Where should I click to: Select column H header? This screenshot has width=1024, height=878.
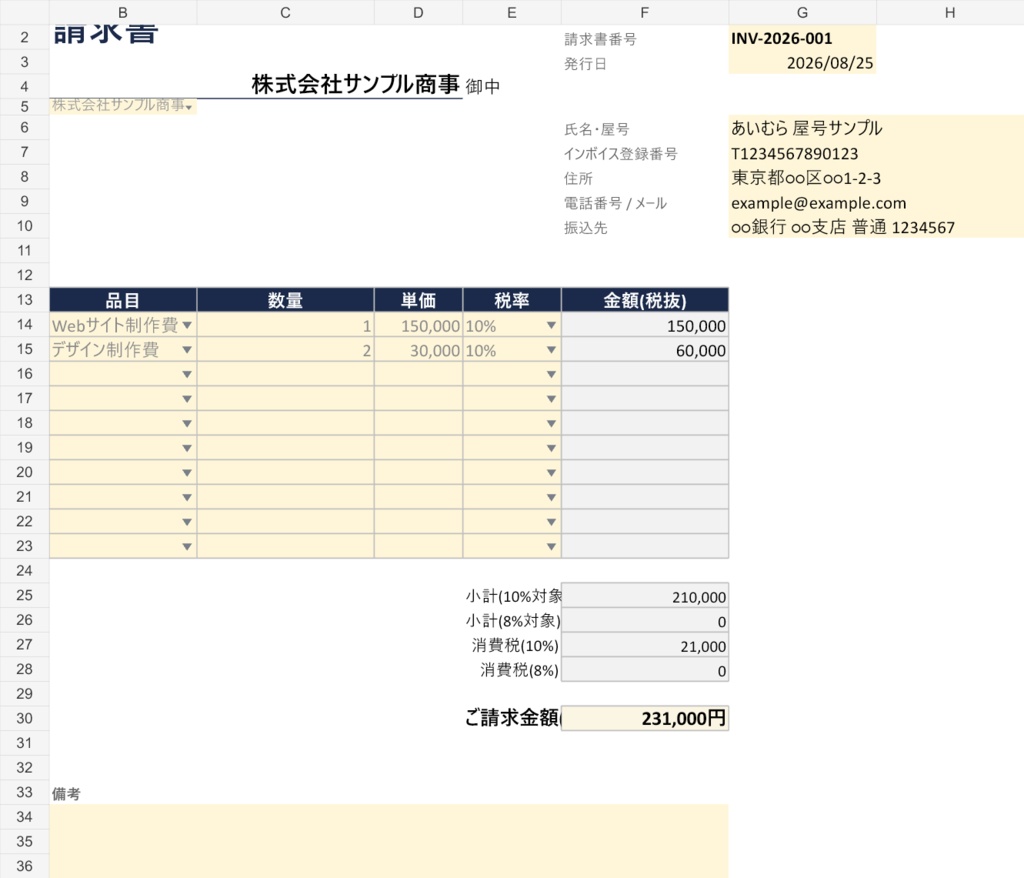(950, 12)
